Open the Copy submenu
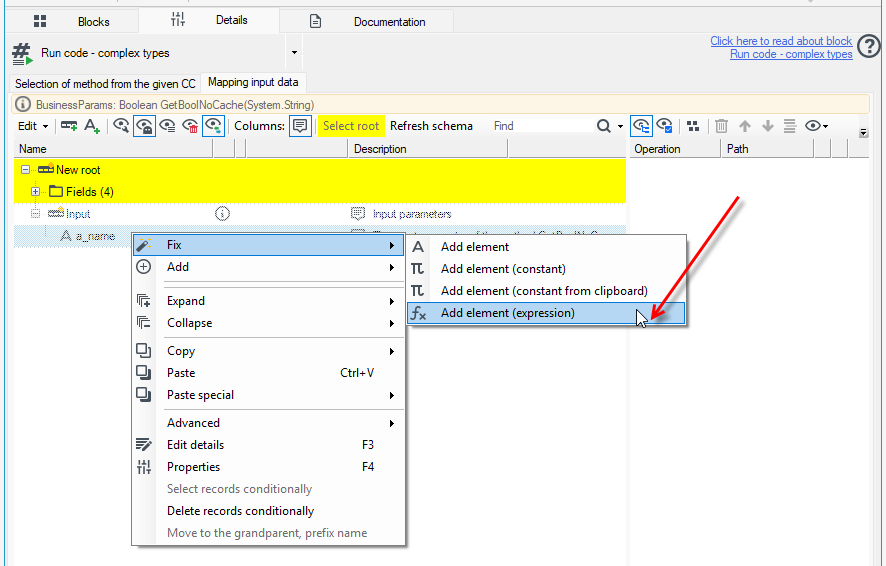Screen dimensions: 886x566 click(268, 351)
